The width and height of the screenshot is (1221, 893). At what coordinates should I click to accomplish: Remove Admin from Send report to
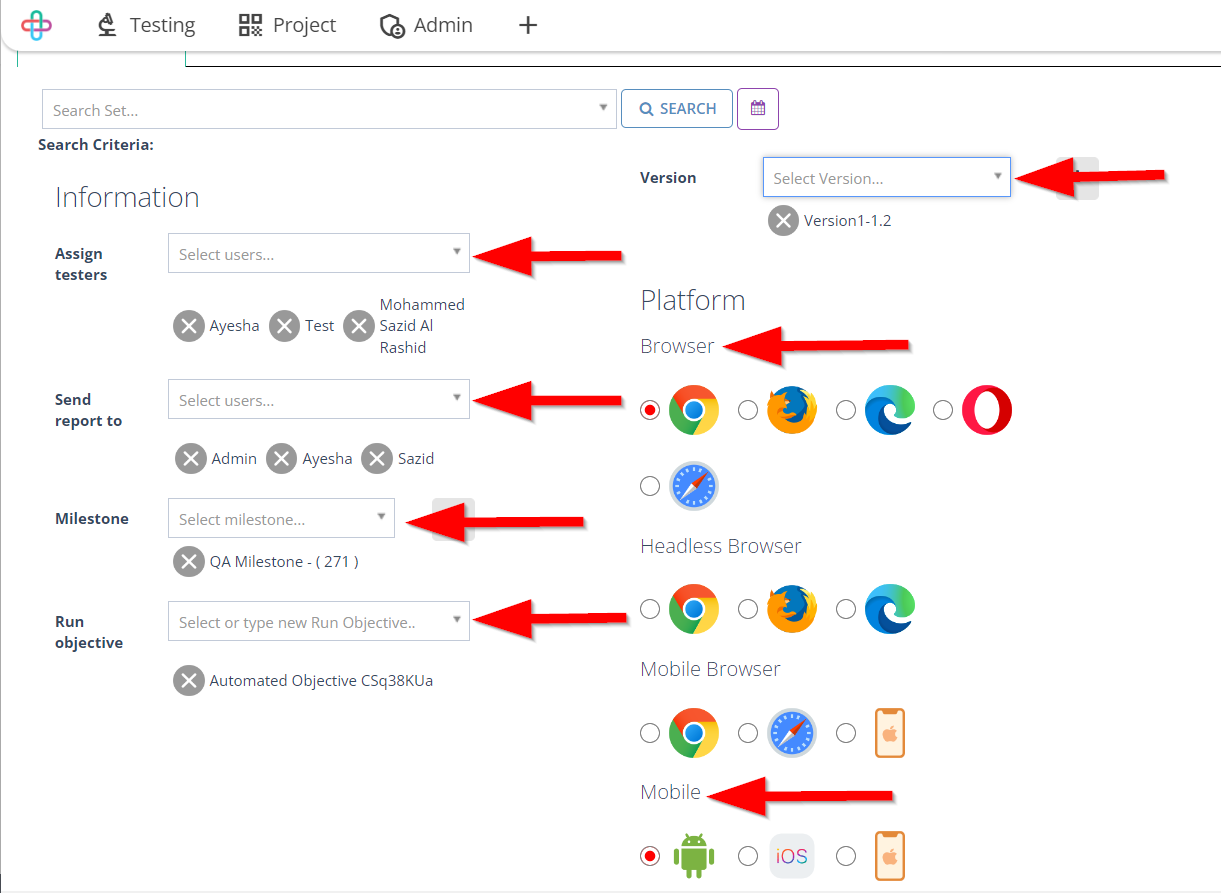tap(191, 459)
